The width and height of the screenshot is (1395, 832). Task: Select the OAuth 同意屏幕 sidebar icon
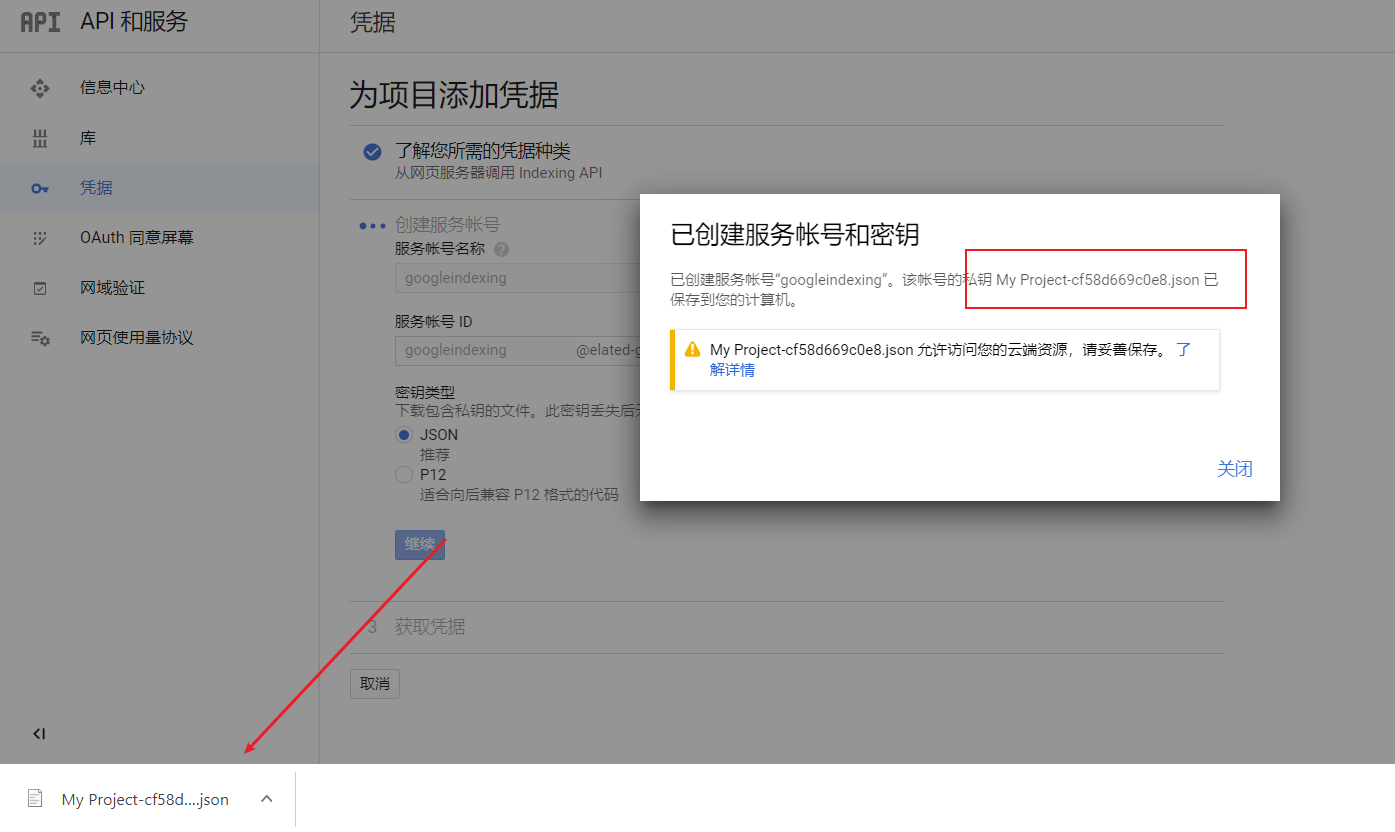click(x=40, y=238)
